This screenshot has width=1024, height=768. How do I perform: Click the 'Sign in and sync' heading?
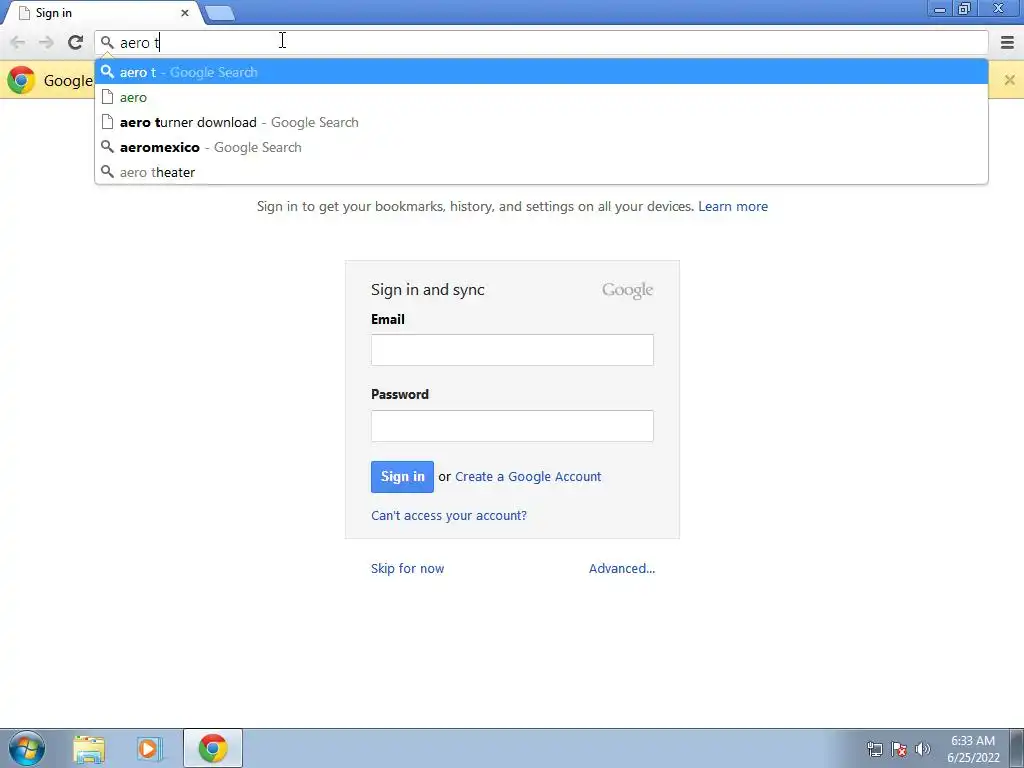pos(428,289)
